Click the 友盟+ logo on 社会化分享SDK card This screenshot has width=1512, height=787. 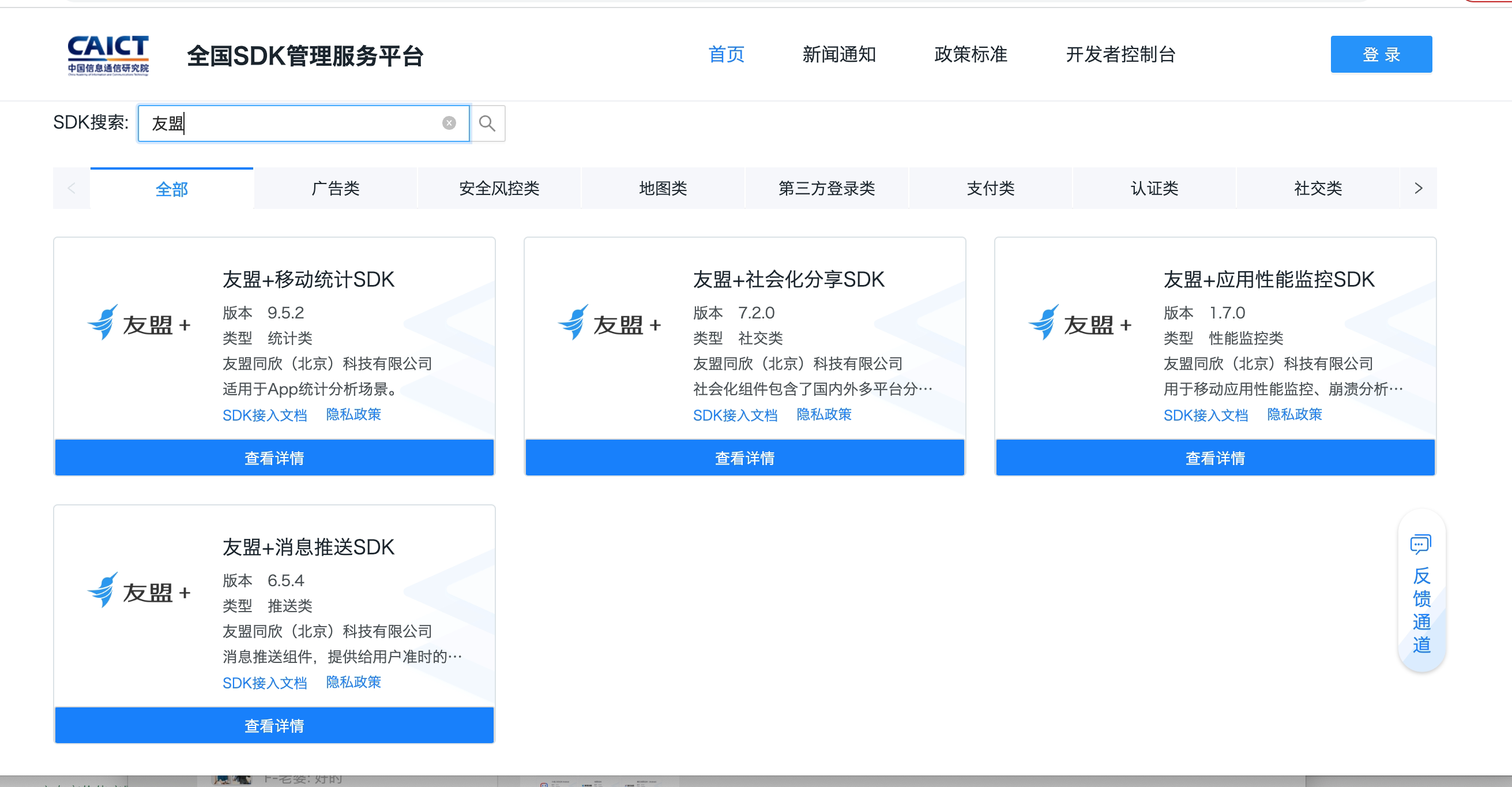pyautogui.click(x=610, y=324)
